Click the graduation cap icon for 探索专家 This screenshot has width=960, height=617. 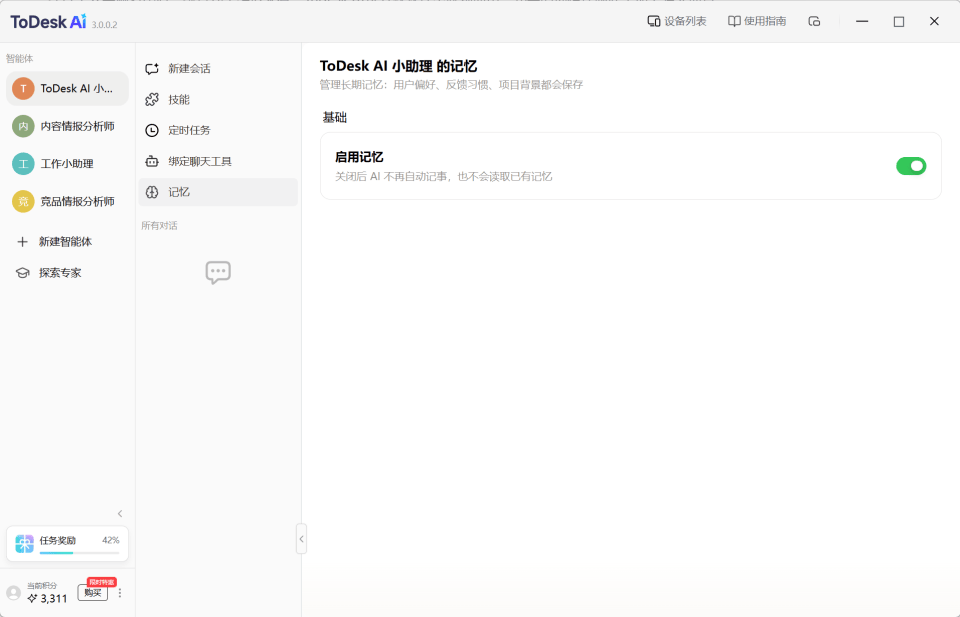23,273
